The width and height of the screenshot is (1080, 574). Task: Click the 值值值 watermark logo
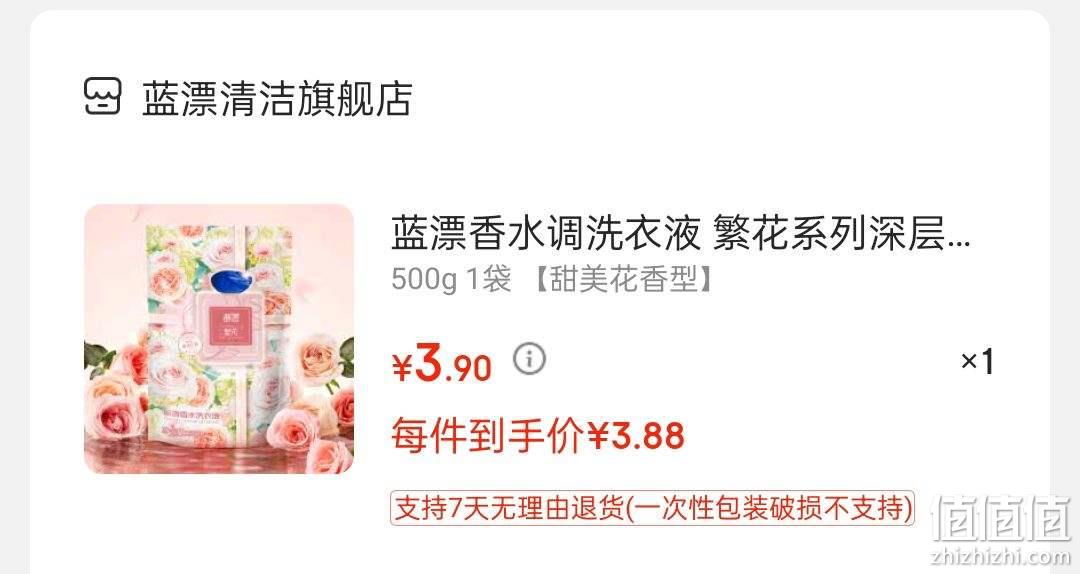(x=1001, y=517)
